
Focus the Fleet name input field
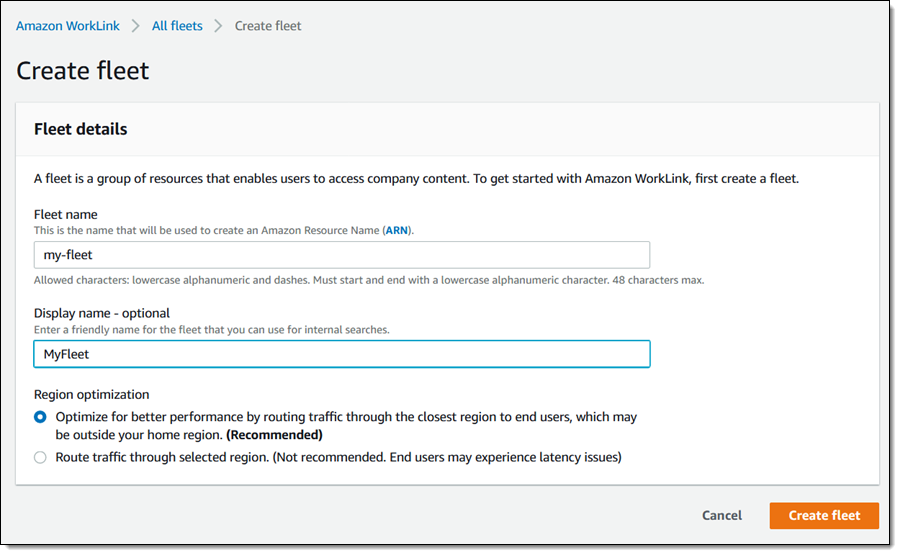(342, 255)
